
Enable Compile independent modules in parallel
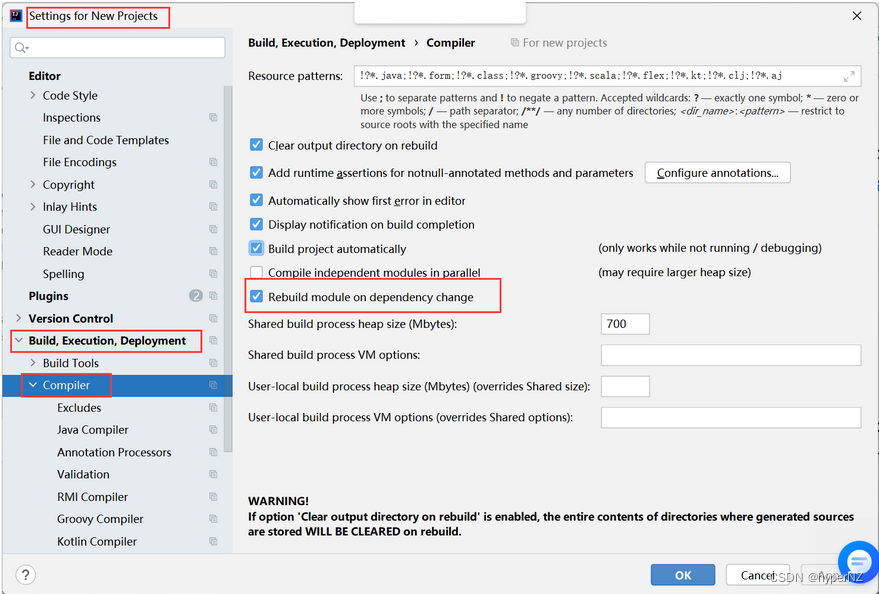coord(256,272)
